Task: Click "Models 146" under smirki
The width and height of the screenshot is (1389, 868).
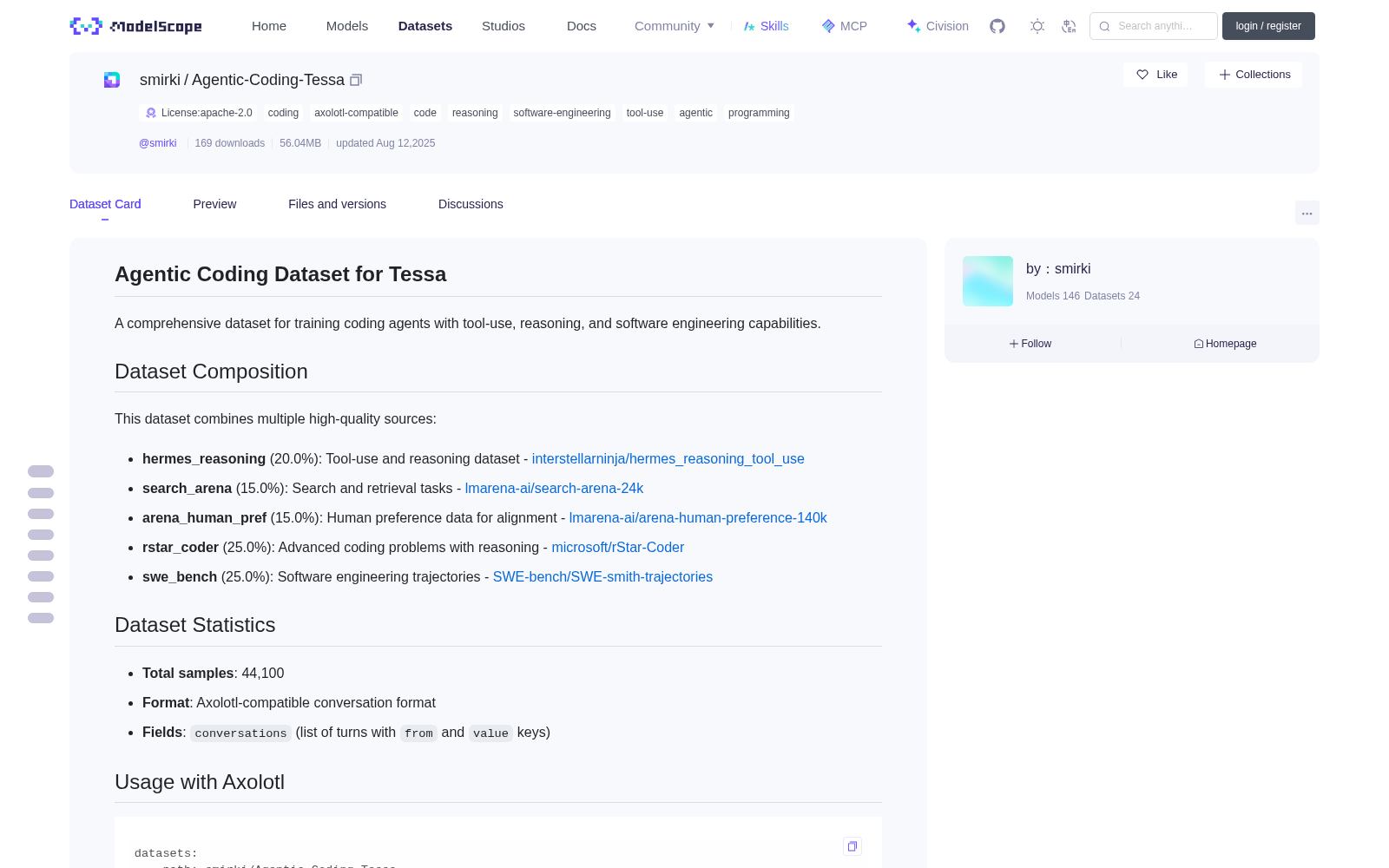Action: (1053, 296)
